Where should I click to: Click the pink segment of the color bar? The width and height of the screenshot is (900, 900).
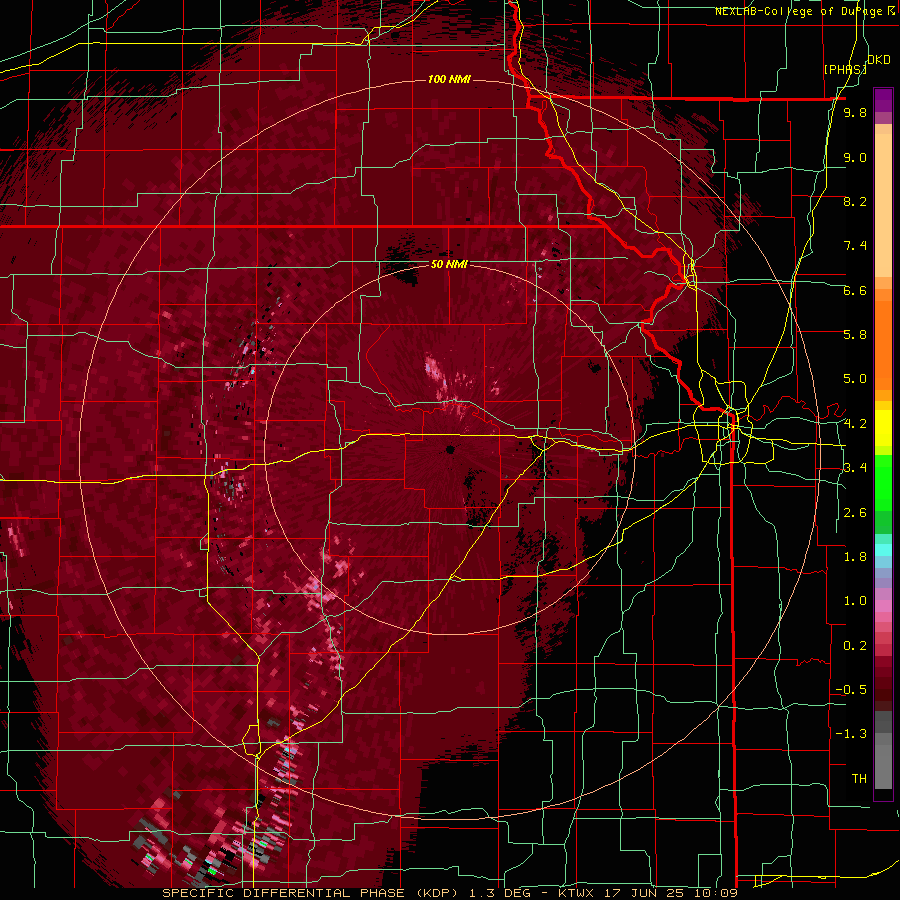pyautogui.click(x=883, y=606)
